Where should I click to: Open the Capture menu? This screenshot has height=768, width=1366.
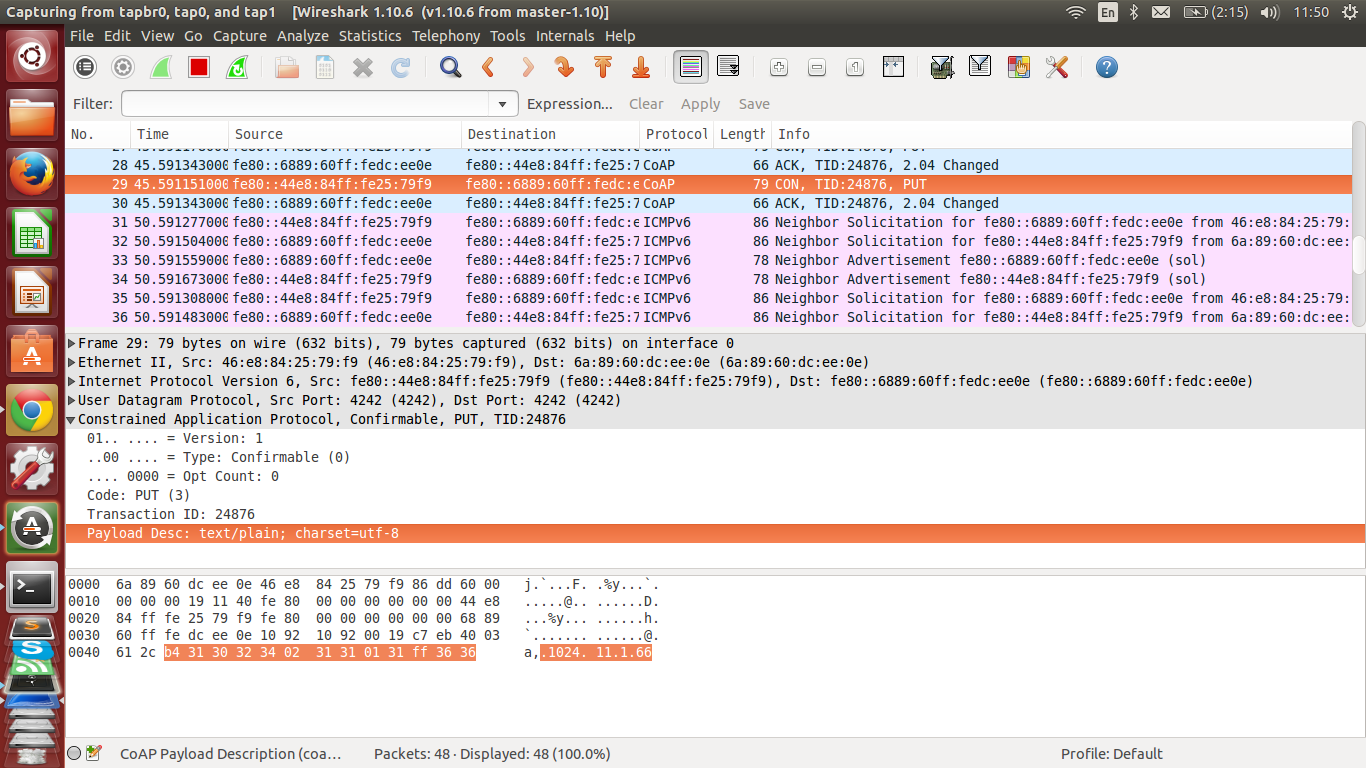pos(240,36)
